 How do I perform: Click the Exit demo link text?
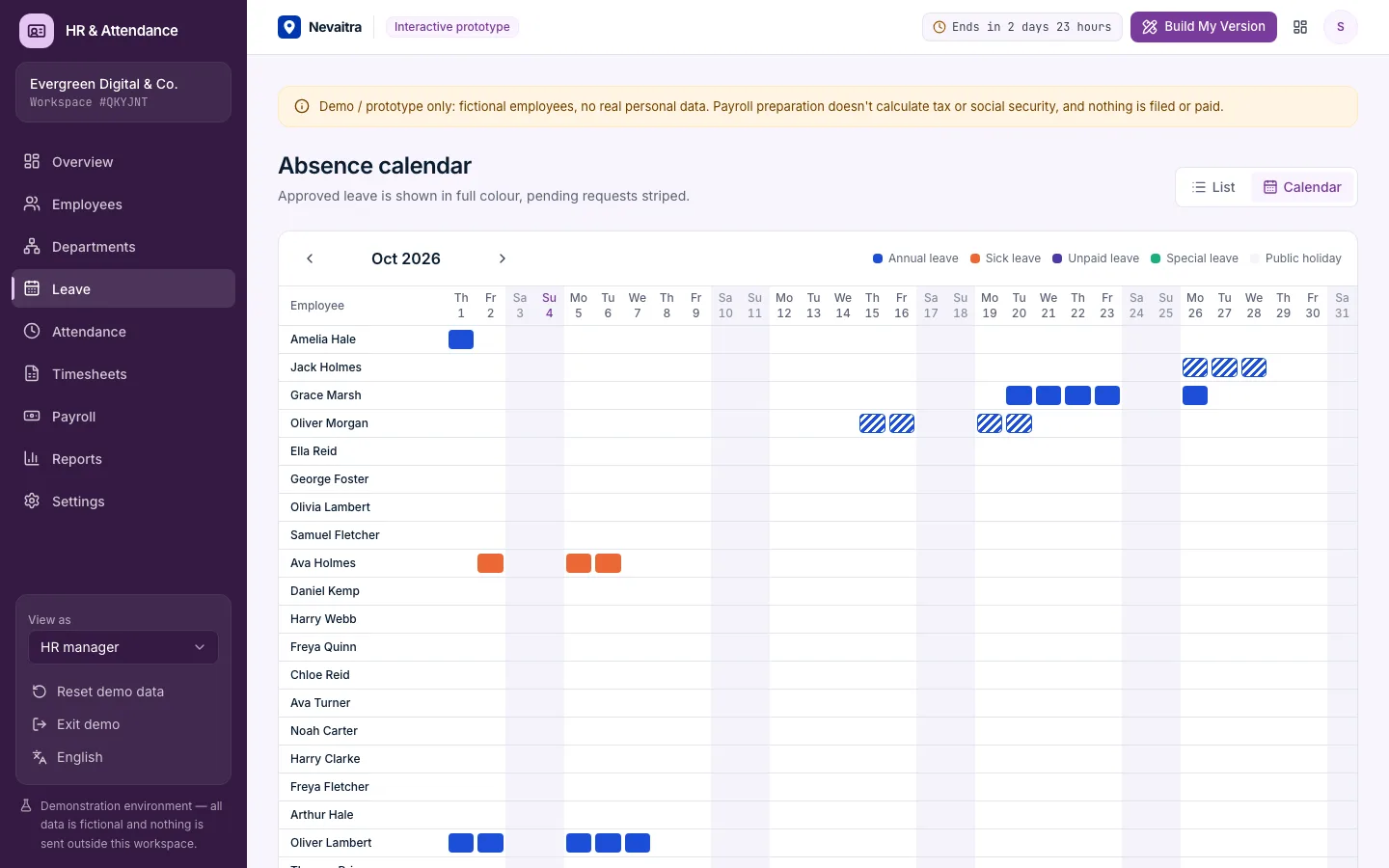coord(88,724)
